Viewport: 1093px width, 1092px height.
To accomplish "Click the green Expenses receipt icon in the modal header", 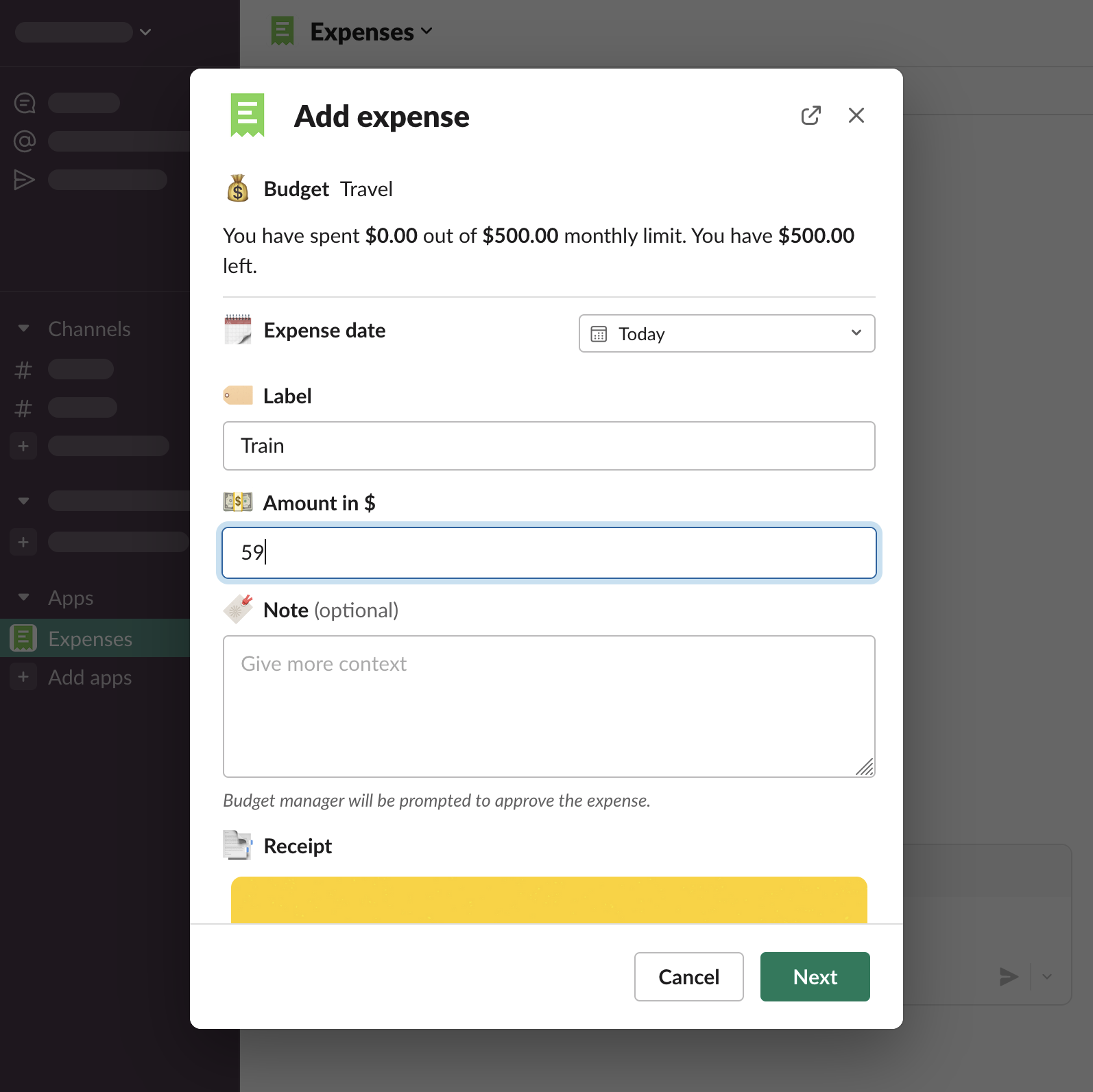I will coord(248,115).
